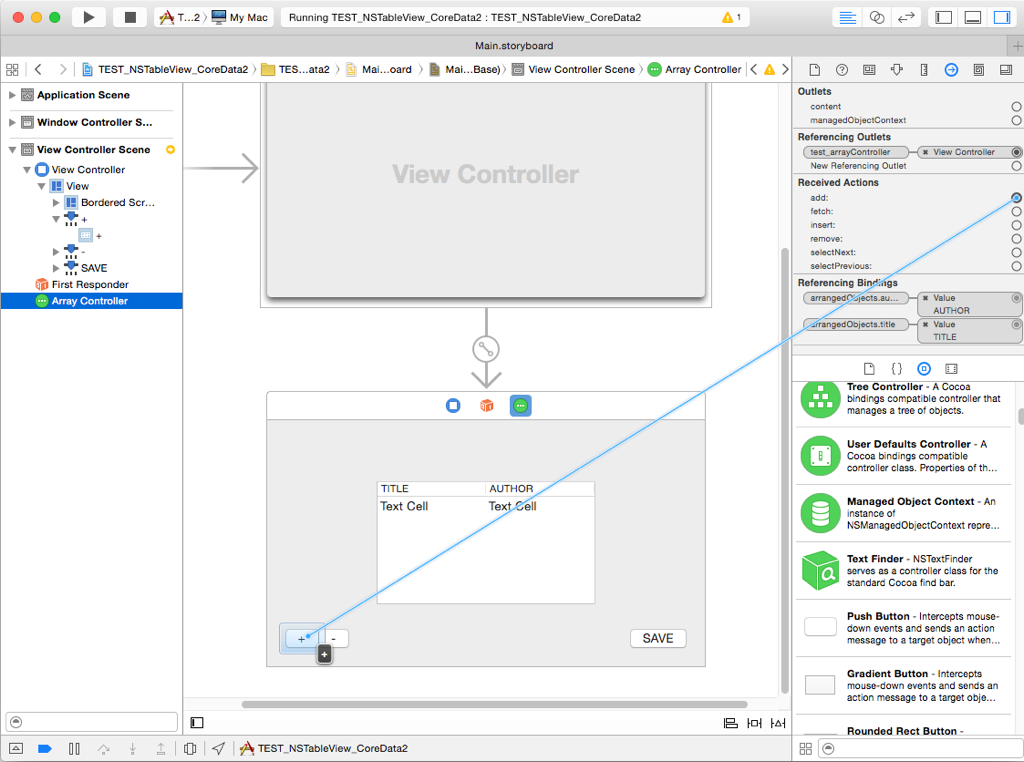The image size is (1024, 762).
Task: Select the First Responder icon in scene dock
Action: pyautogui.click(x=487, y=406)
